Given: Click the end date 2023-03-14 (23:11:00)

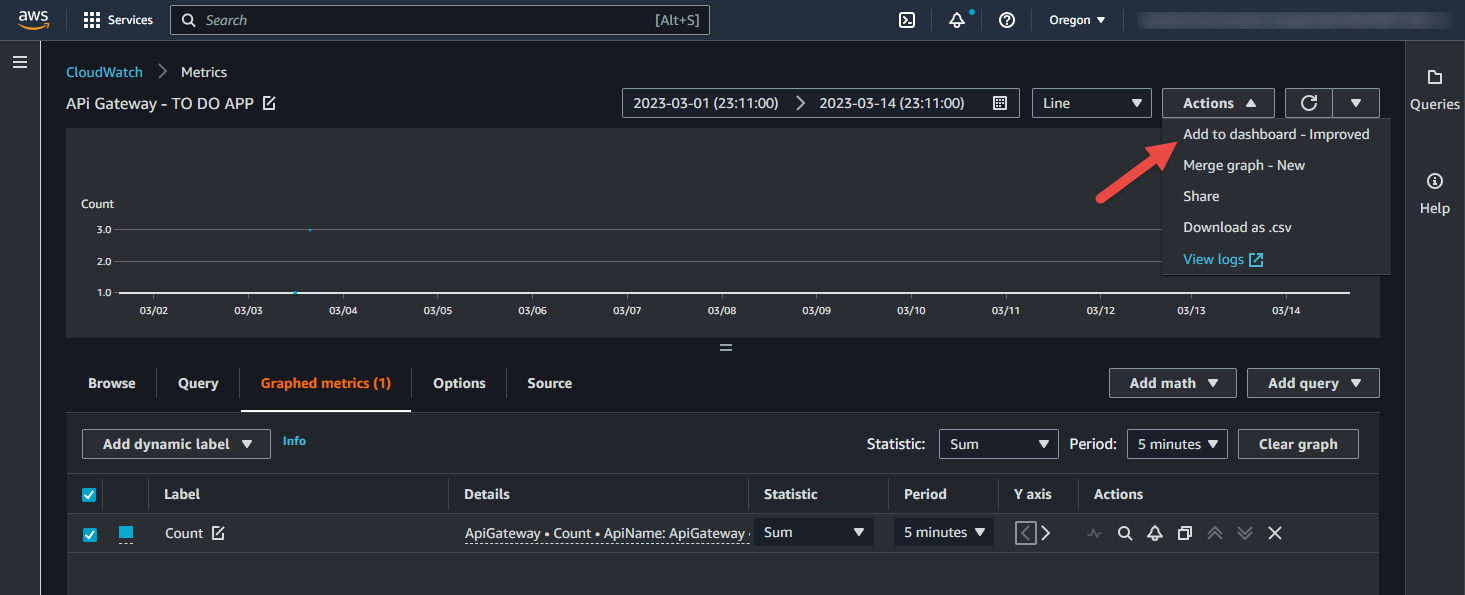Looking at the screenshot, I should [892, 103].
